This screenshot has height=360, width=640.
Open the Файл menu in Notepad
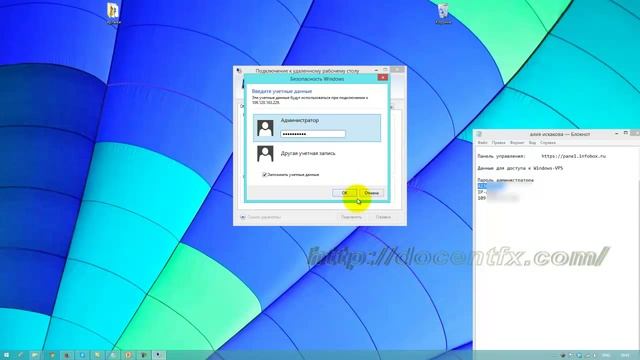(x=482, y=143)
